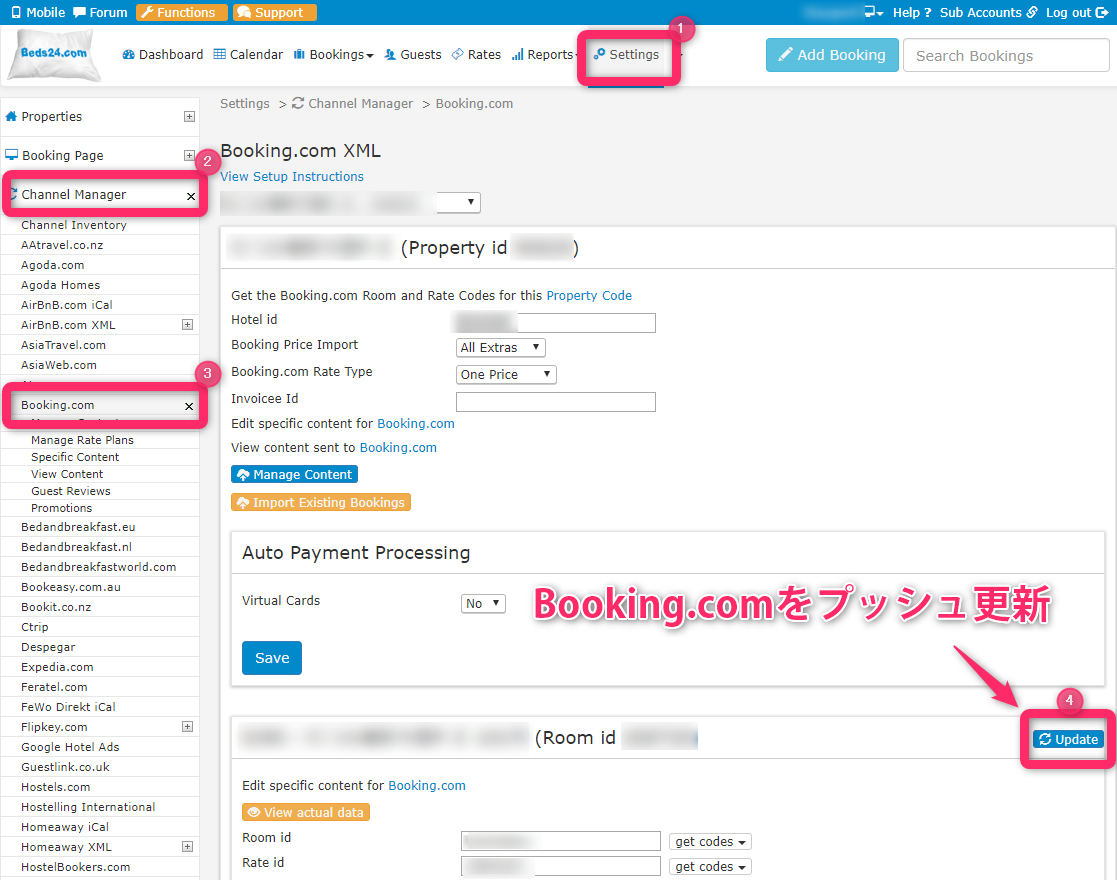Open get codes dropdown for Rate id
The image size is (1117, 880).
710,866
